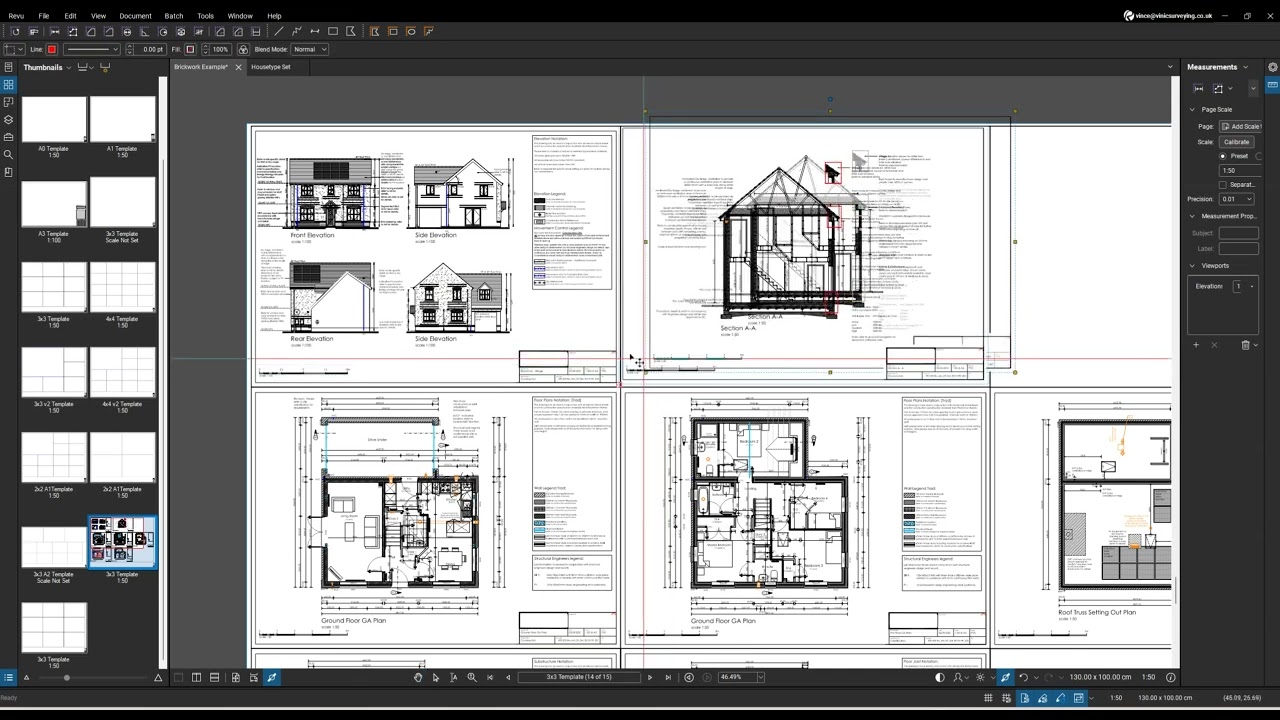Screen dimensions: 1280x720
Task: Click the red Line color swatch
Action: [52, 49]
